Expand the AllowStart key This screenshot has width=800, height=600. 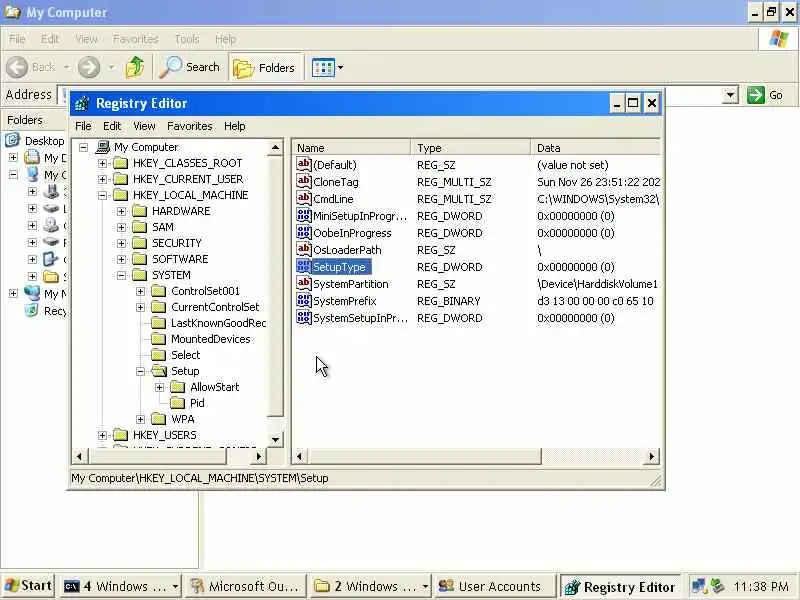[x=159, y=387]
